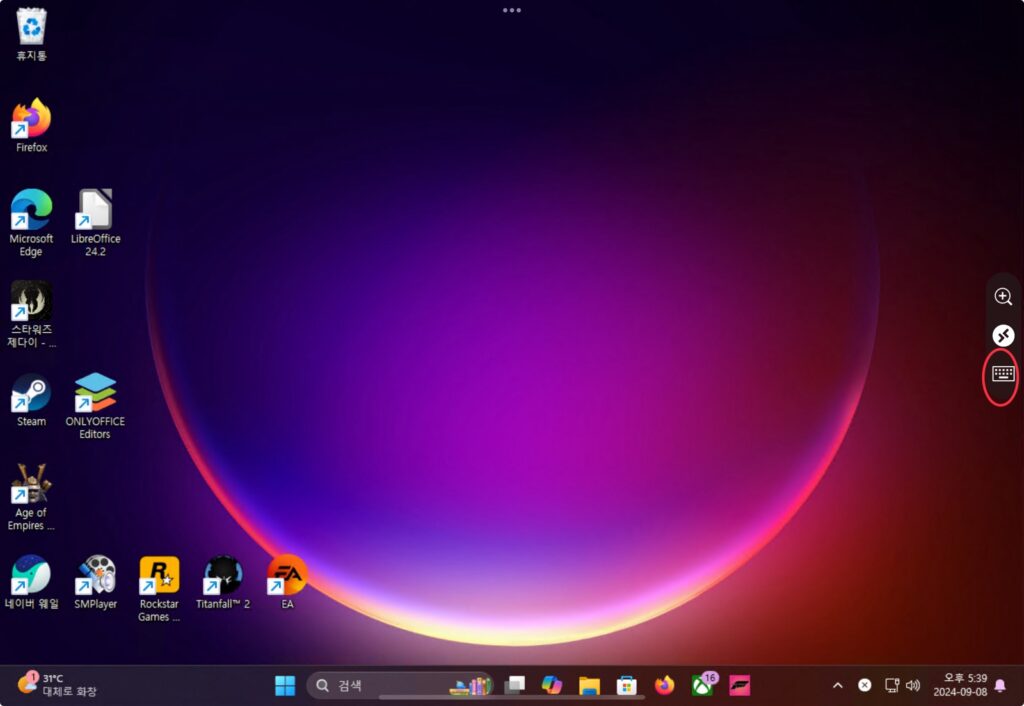Select the Microsoft Edge desktop shortcut
This screenshot has height=706, width=1024.
pyautogui.click(x=31, y=222)
